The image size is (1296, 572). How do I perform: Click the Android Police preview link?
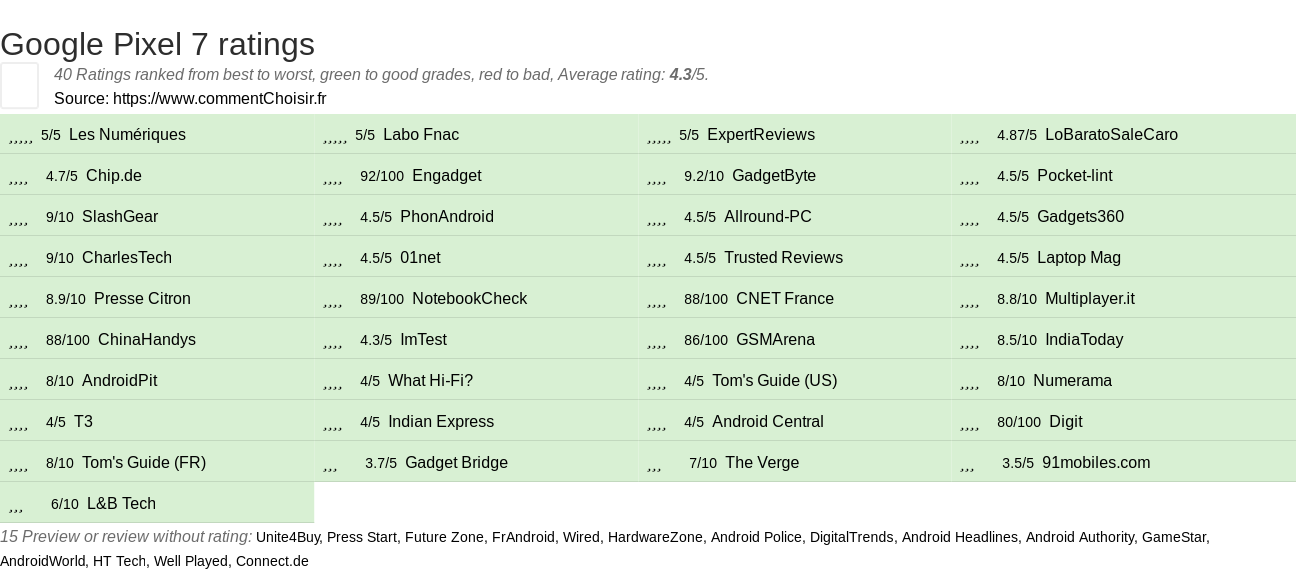coord(756,537)
